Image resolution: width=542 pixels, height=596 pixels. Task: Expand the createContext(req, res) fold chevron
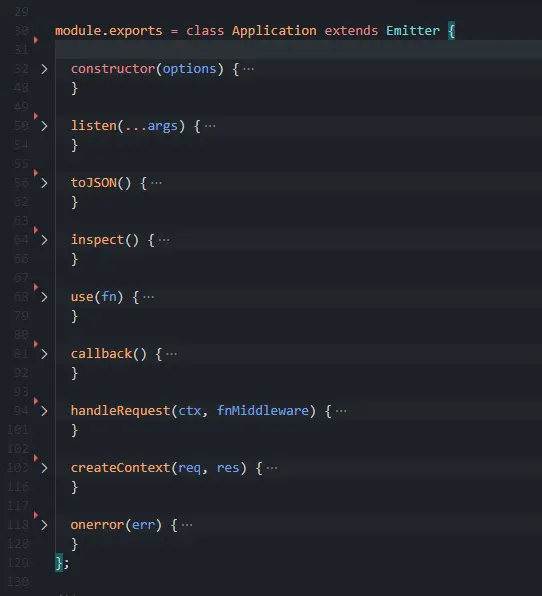pos(44,468)
